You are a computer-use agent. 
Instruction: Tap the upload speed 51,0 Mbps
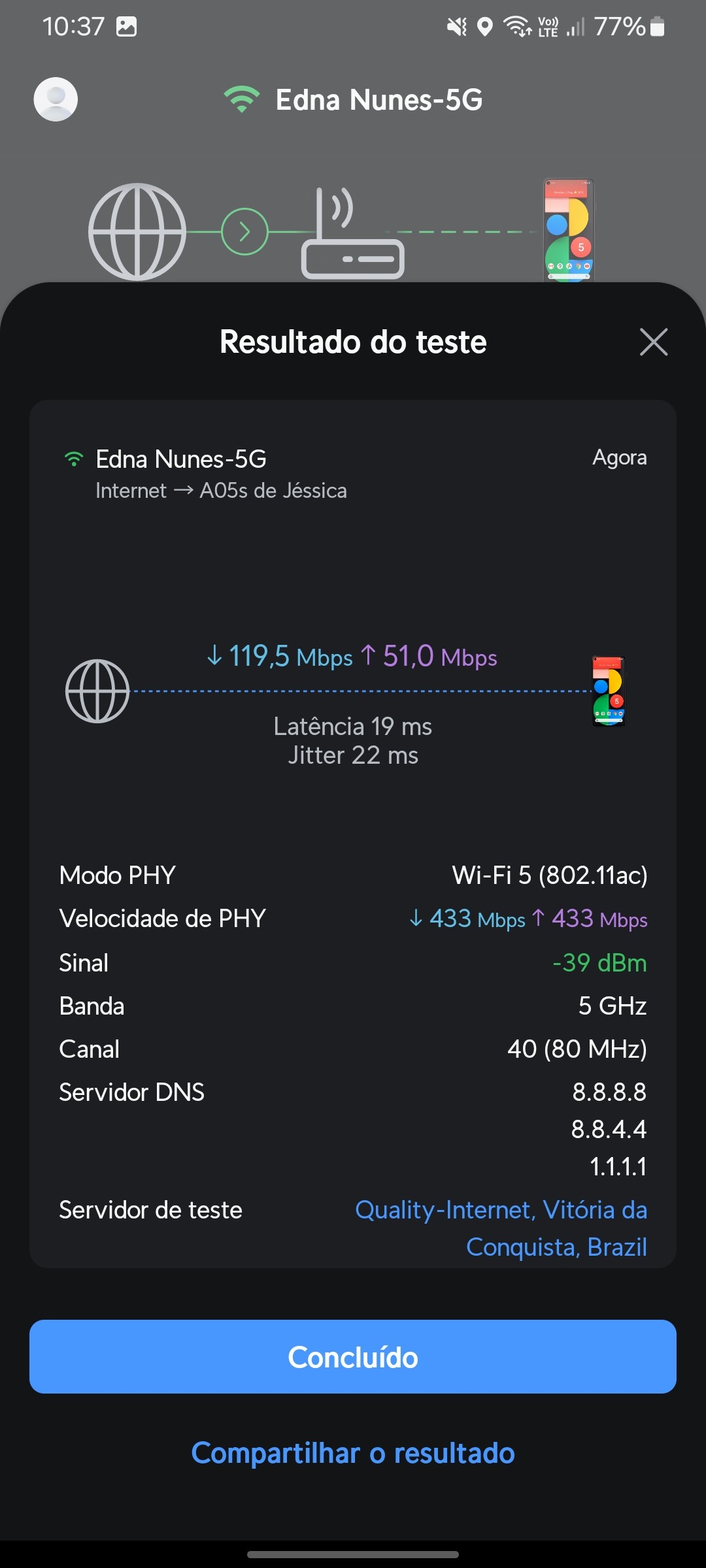(x=432, y=657)
